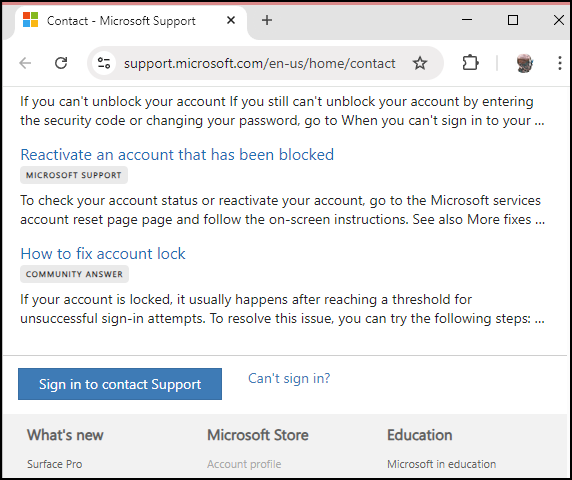
Task: Go back using the back arrow
Action: tap(25, 63)
